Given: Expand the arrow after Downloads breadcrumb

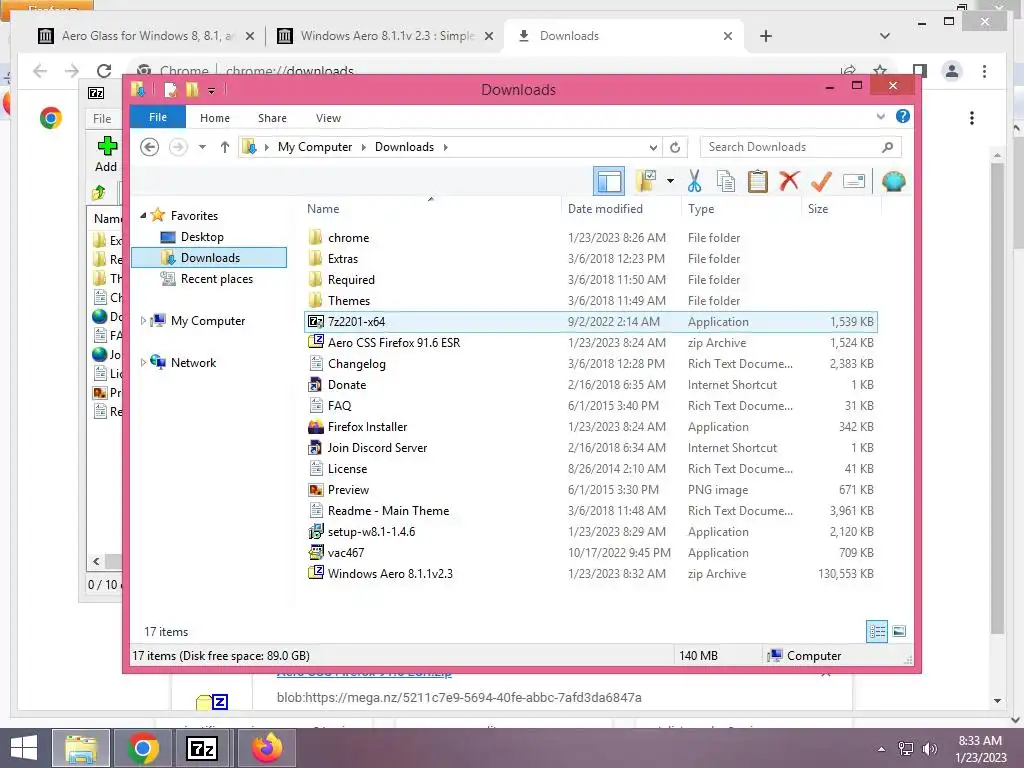Looking at the screenshot, I should (445, 147).
